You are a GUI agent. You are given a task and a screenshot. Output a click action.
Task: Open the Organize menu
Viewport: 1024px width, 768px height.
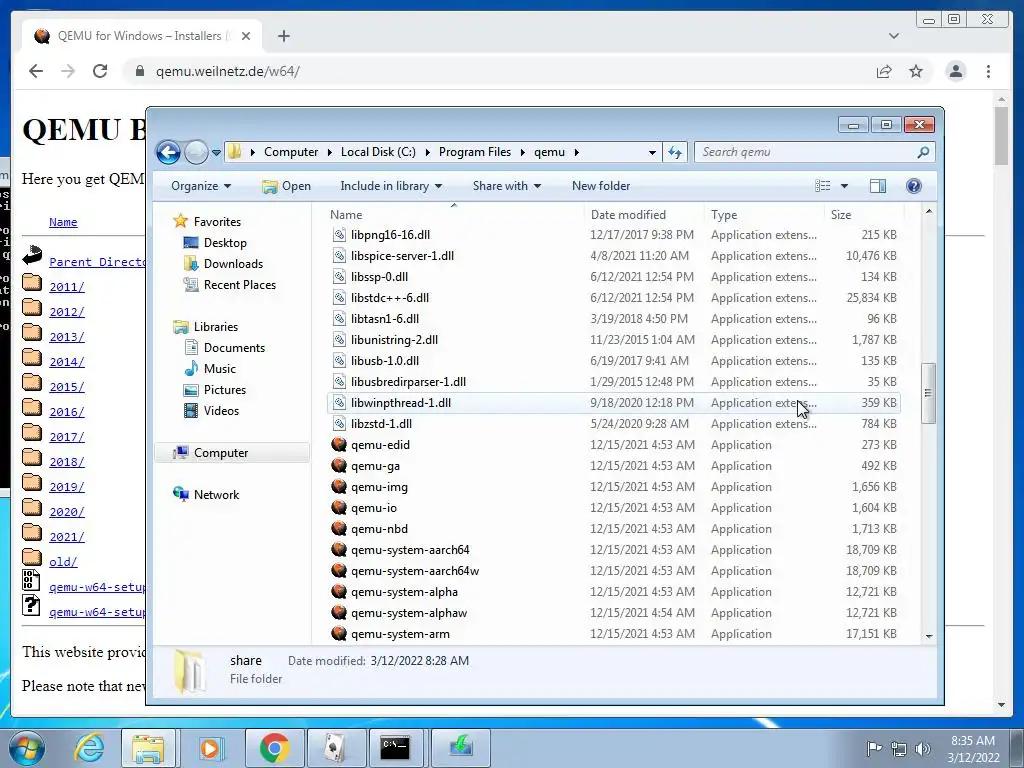click(200, 186)
